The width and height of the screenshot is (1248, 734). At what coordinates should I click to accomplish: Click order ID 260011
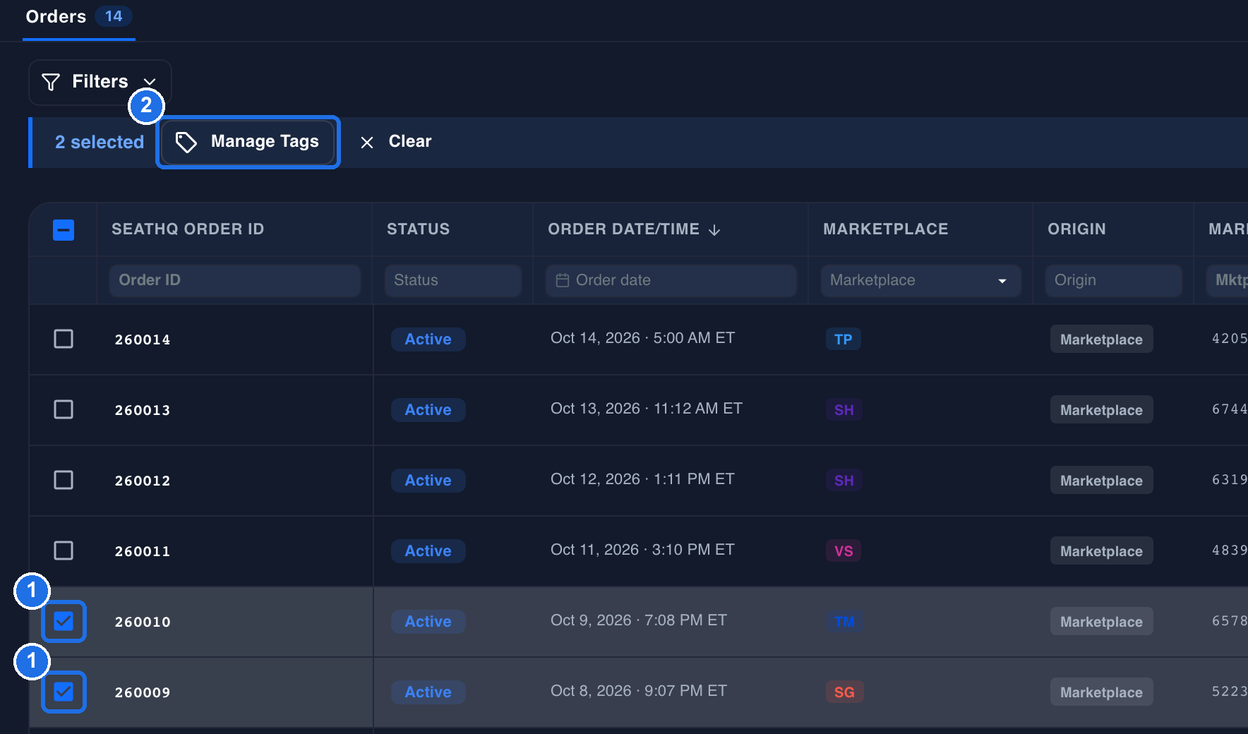point(143,551)
